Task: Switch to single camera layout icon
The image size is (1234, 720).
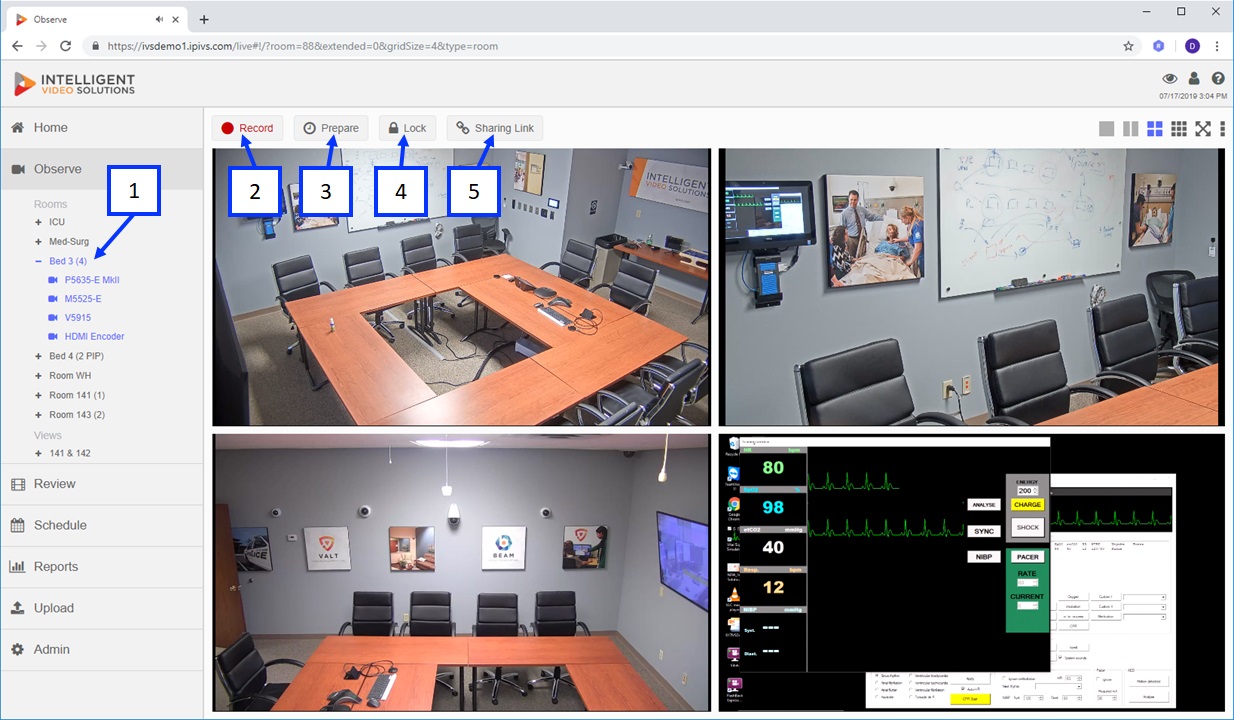Action: pos(1107,128)
